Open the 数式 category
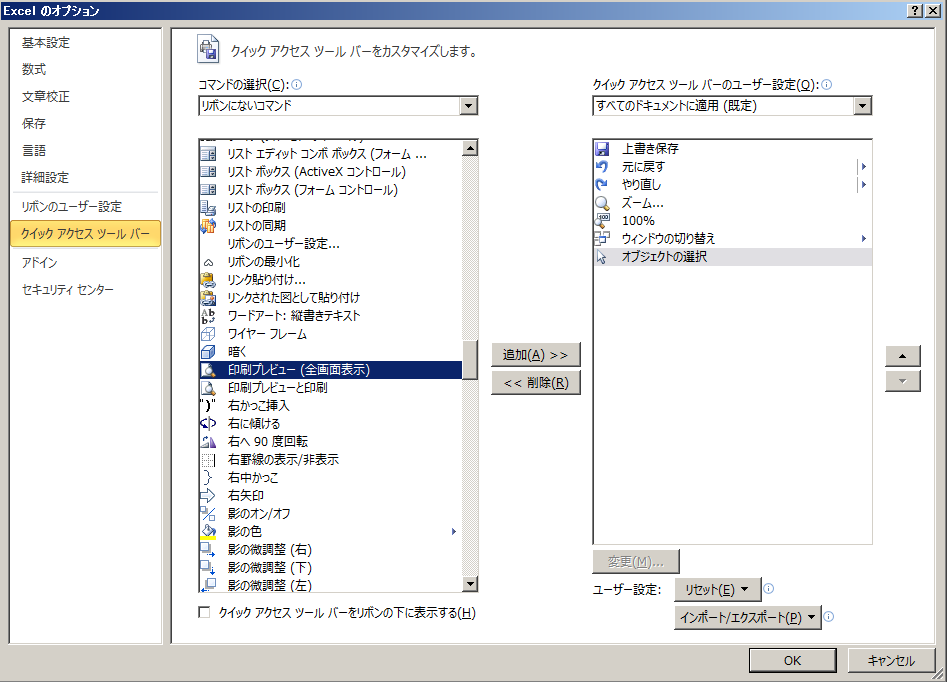Viewport: 947px width, 682px height. [x=86, y=69]
